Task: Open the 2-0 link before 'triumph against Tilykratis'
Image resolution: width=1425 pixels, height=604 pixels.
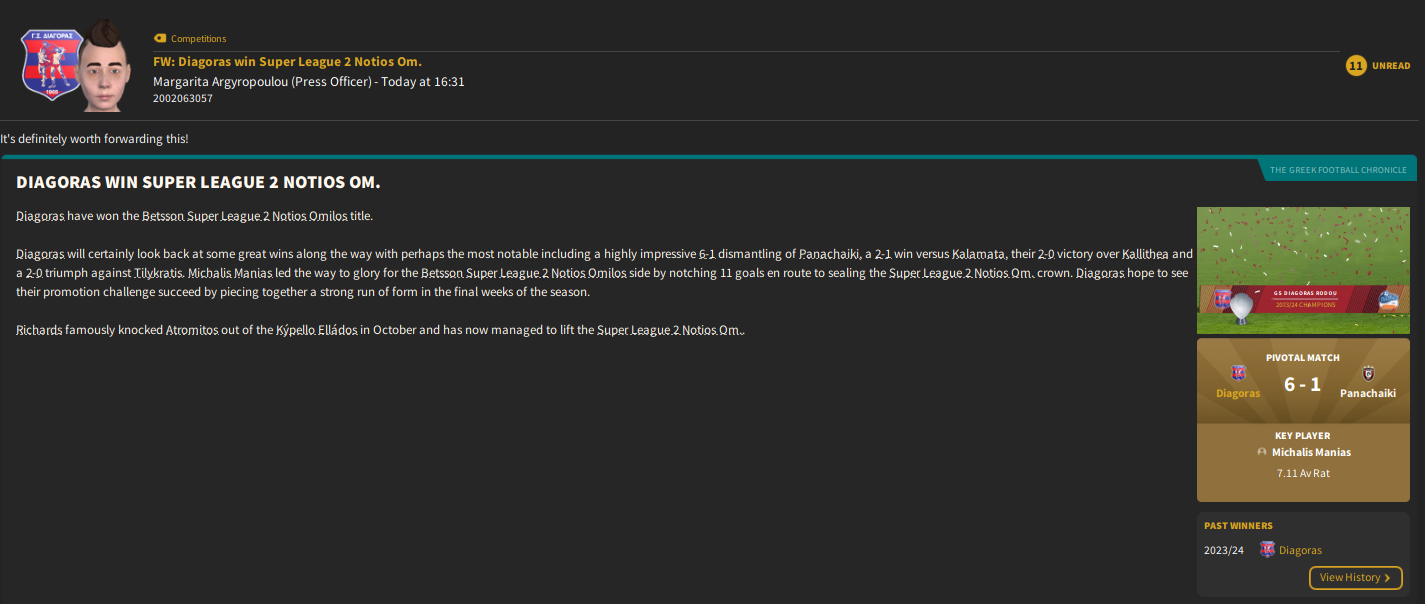Action: tap(35, 273)
